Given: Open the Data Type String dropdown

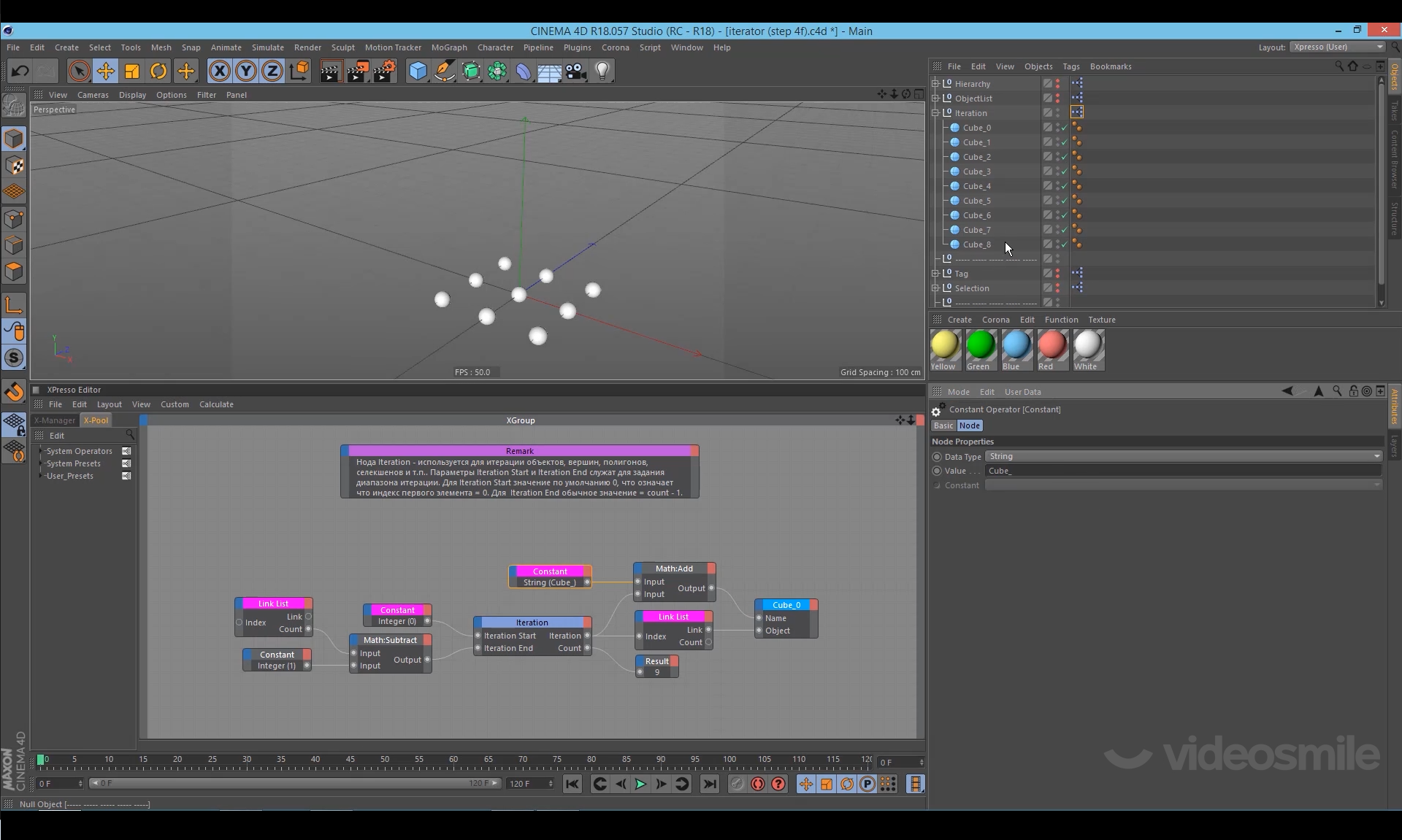Looking at the screenshot, I should tap(1183, 456).
